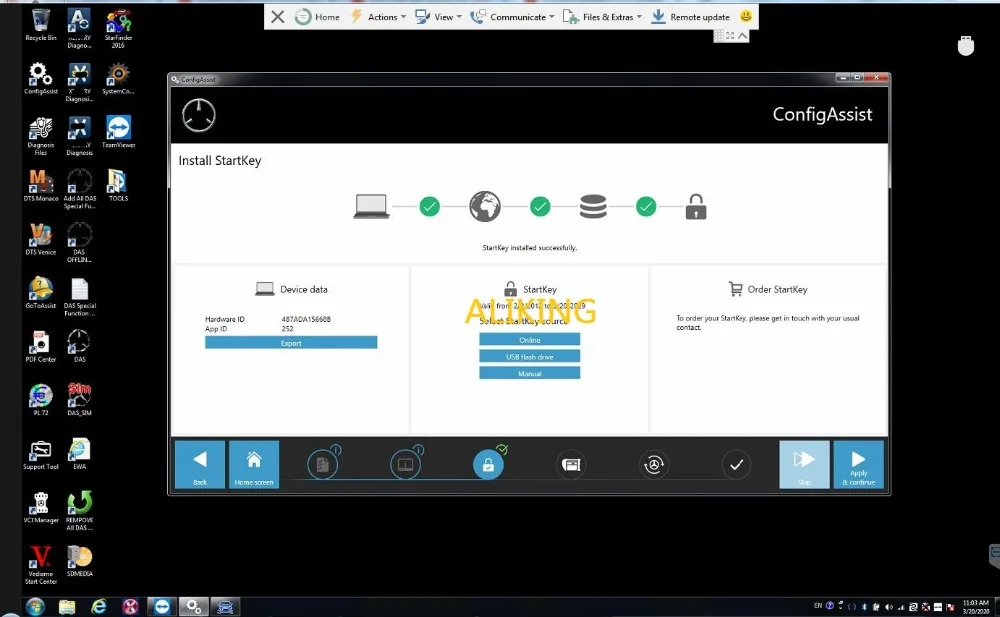Open the PL 72 shortcut
1000x617 pixels.
pos(41,400)
